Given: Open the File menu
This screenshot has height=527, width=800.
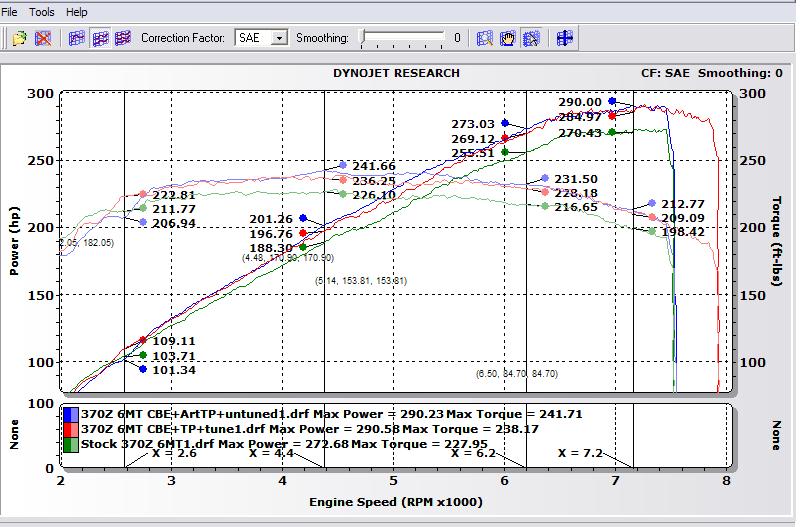Looking at the screenshot, I should 9,12.
